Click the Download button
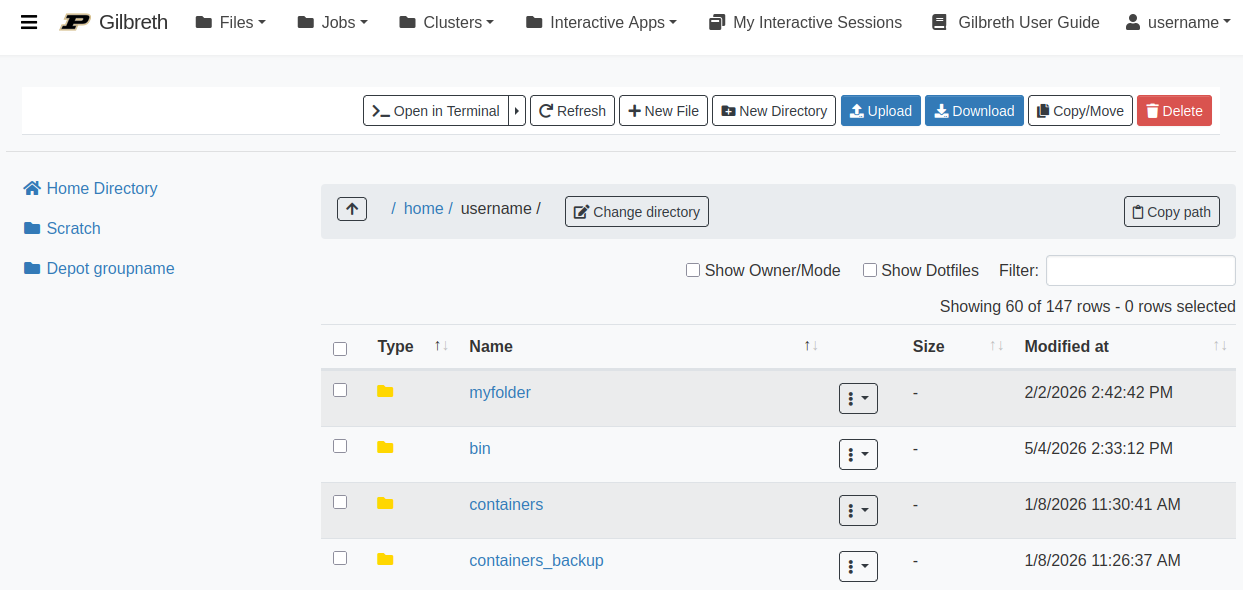This screenshot has width=1243, height=590. tap(974, 111)
